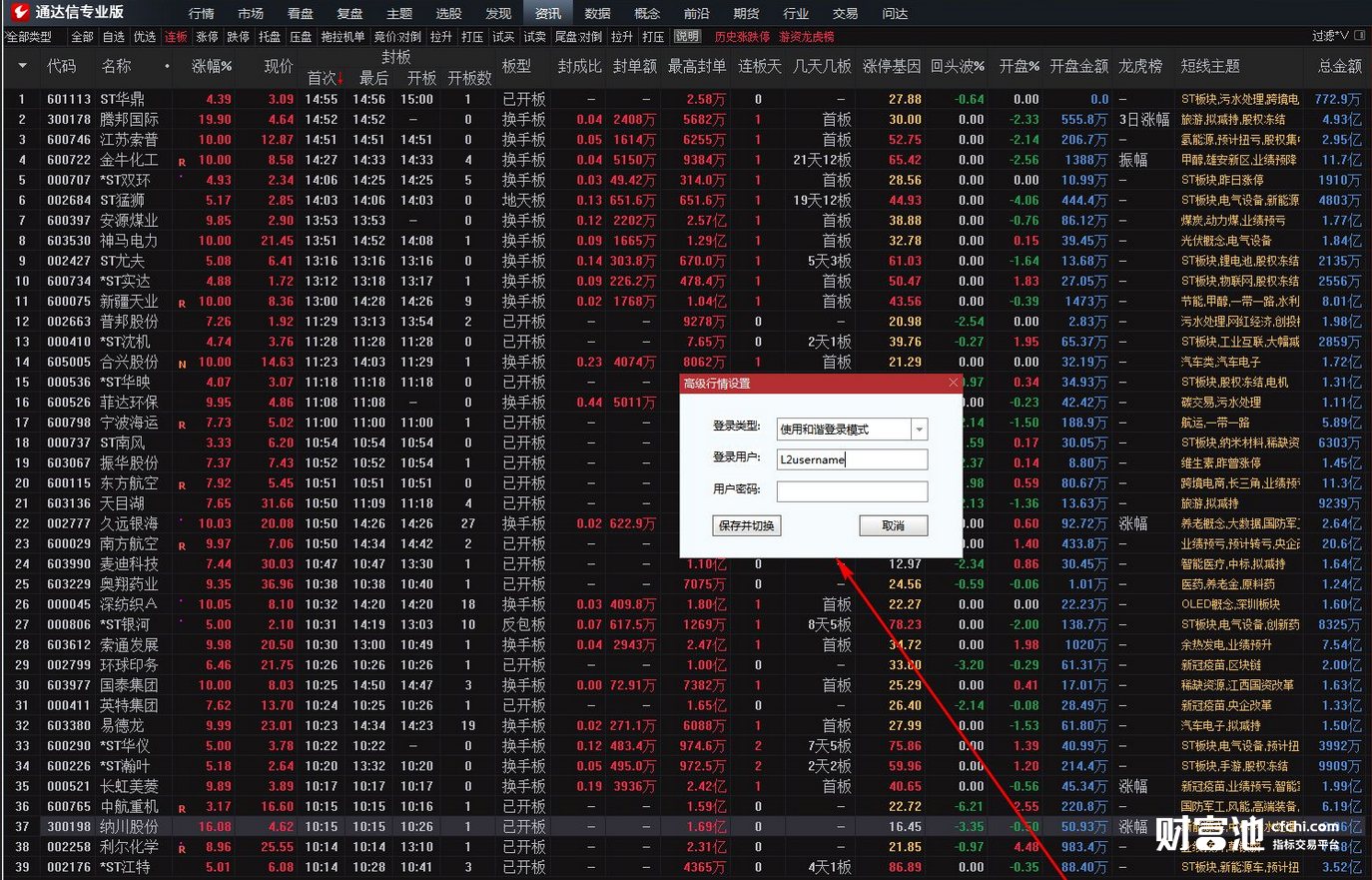Switch to the 看盘 menu

(x=300, y=13)
